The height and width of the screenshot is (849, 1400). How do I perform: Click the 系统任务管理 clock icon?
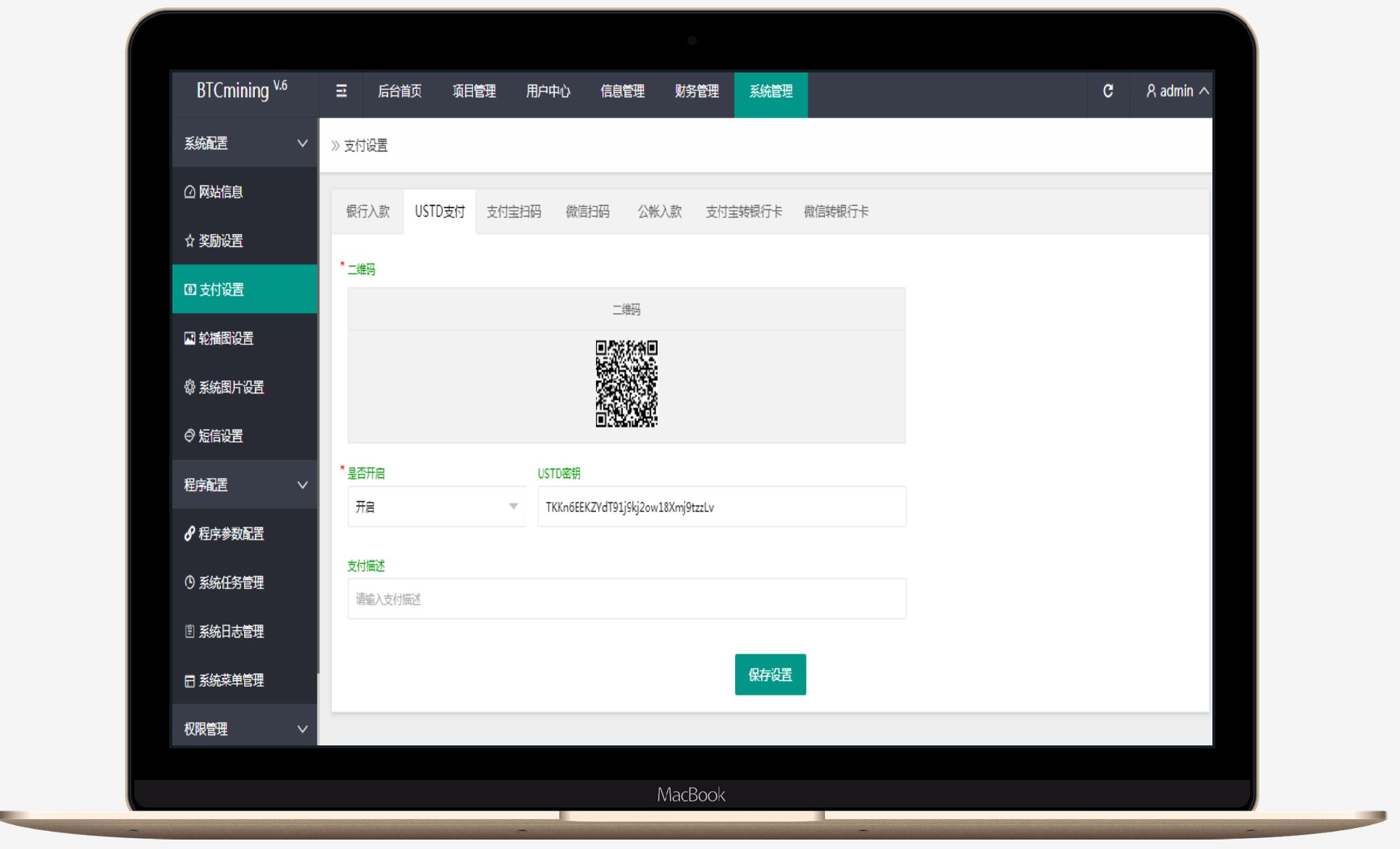click(x=190, y=582)
